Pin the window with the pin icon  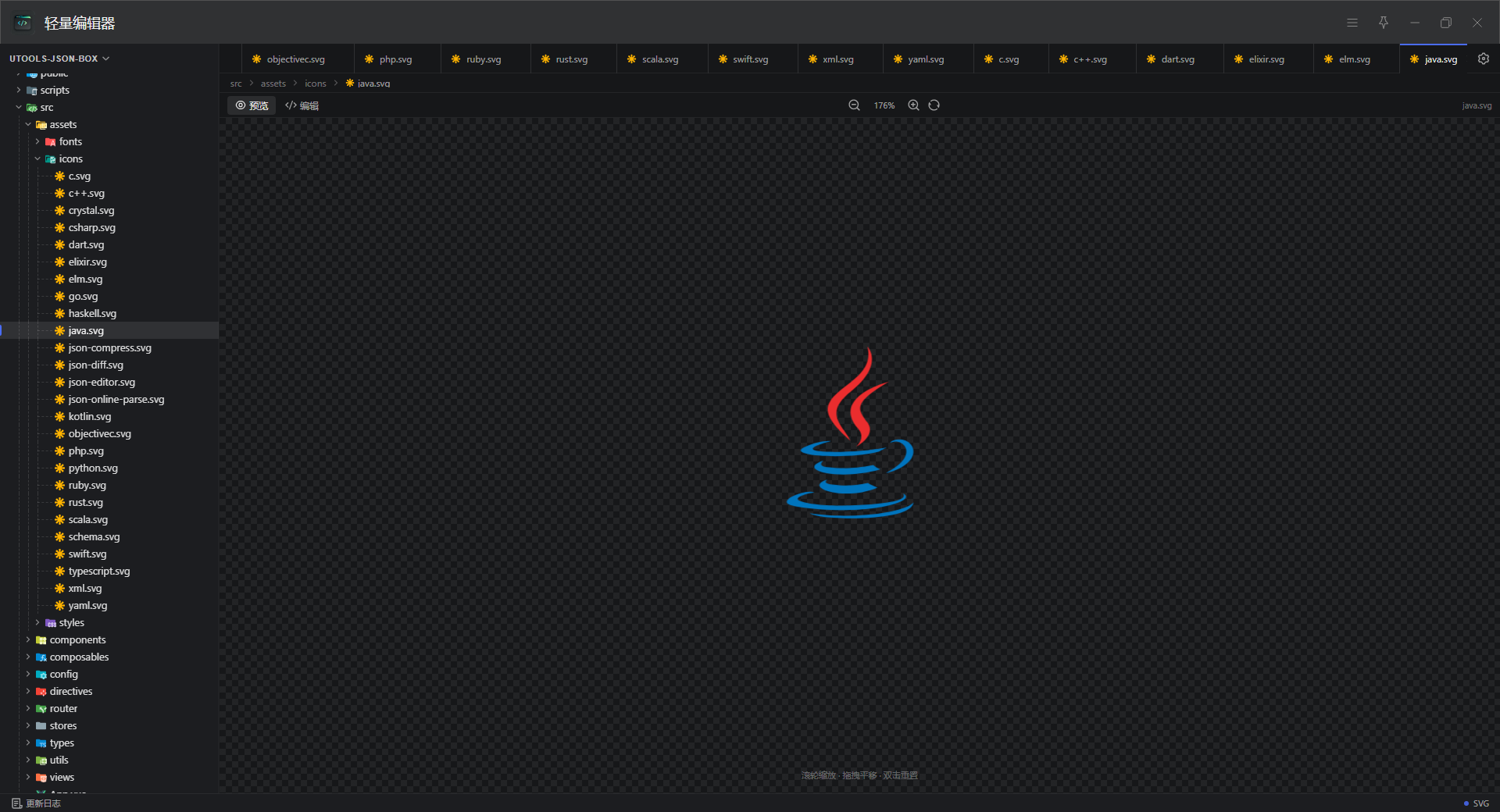(x=1384, y=23)
